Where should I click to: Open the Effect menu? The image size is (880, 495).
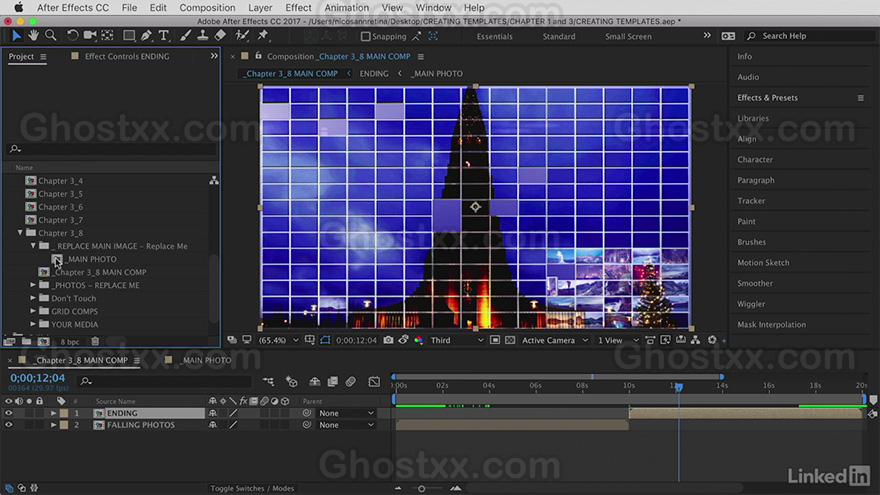coord(298,8)
